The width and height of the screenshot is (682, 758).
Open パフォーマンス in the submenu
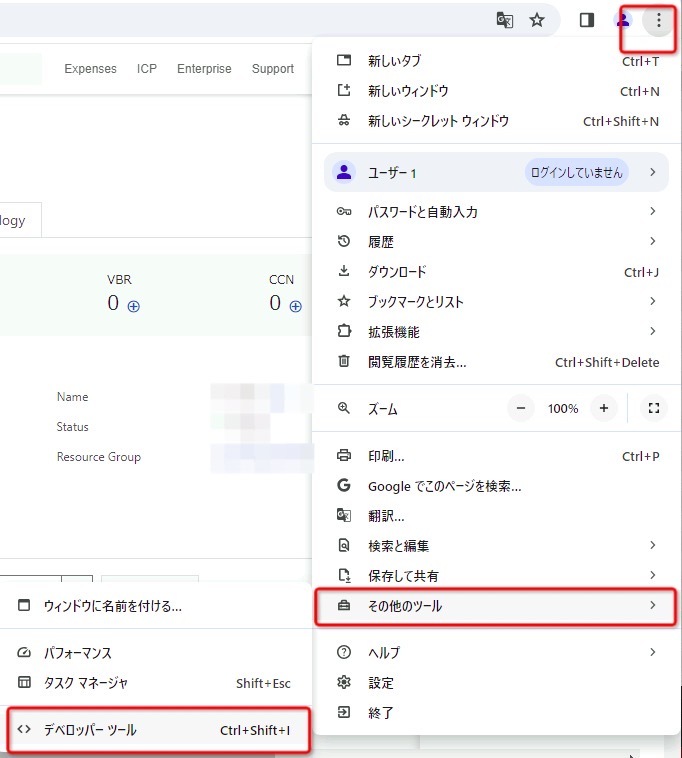tap(155, 653)
